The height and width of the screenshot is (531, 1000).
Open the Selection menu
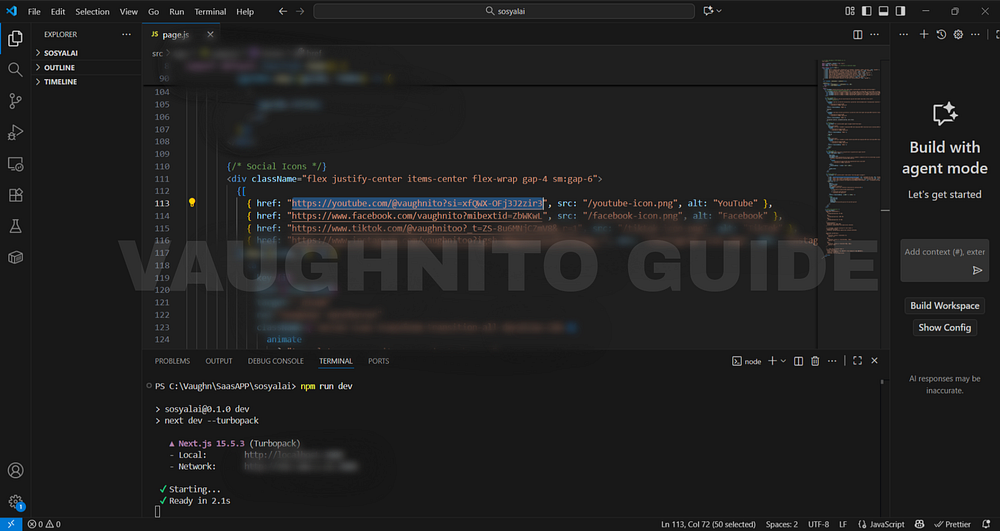point(92,11)
